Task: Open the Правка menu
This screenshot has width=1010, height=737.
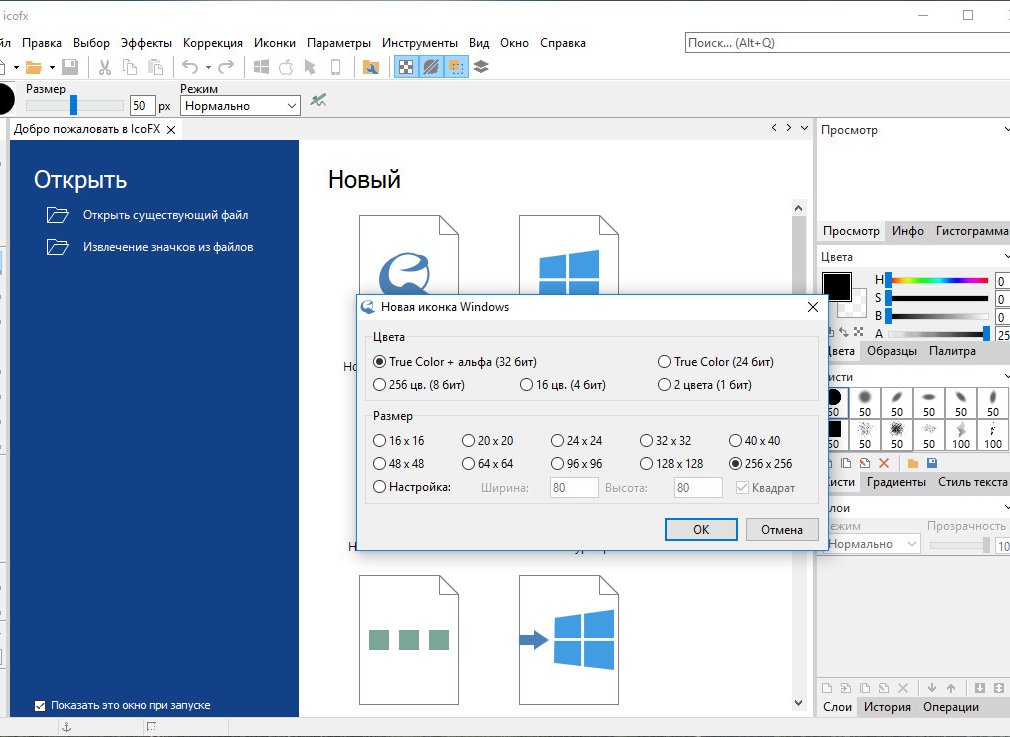Action: coord(42,43)
